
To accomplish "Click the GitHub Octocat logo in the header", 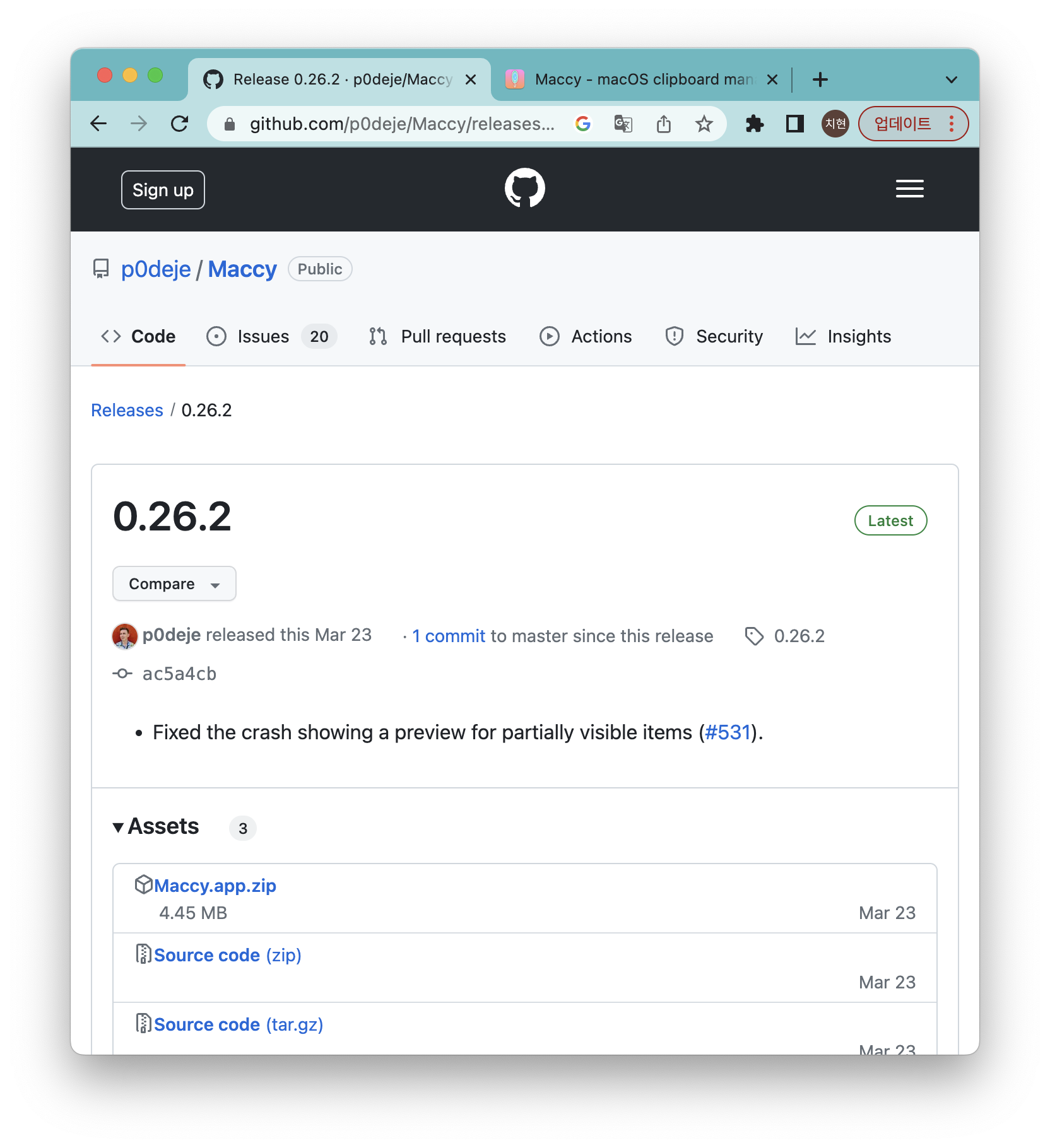I will tap(524, 188).
